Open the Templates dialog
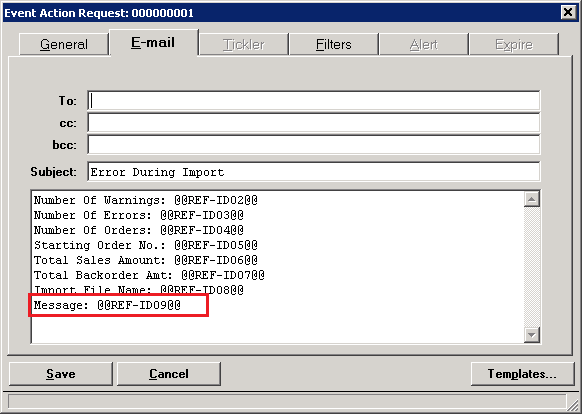The height and width of the screenshot is (414, 582). pyautogui.click(x=522, y=374)
